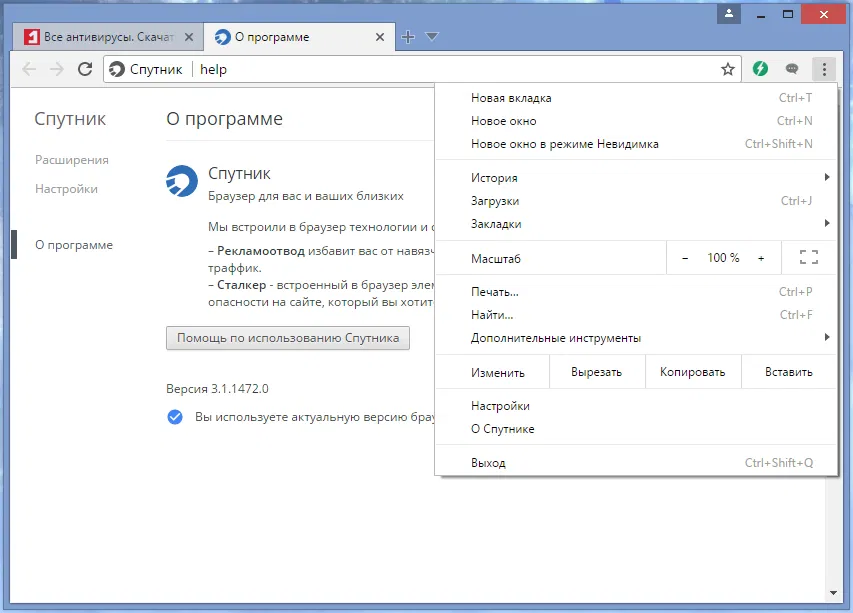Open 'Загрузки' from the menu
853x613 pixels.
pos(636,201)
